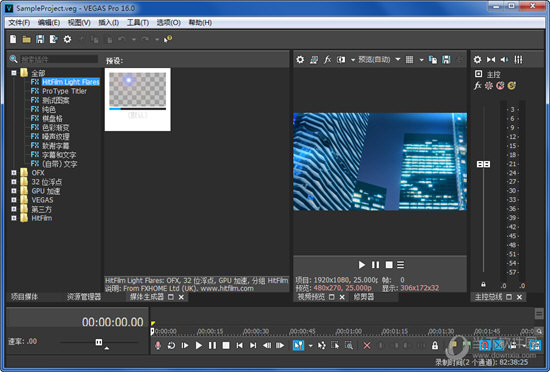The height and width of the screenshot is (372, 550).
Task: Open the 编辑(E) menu
Action: 49,23
